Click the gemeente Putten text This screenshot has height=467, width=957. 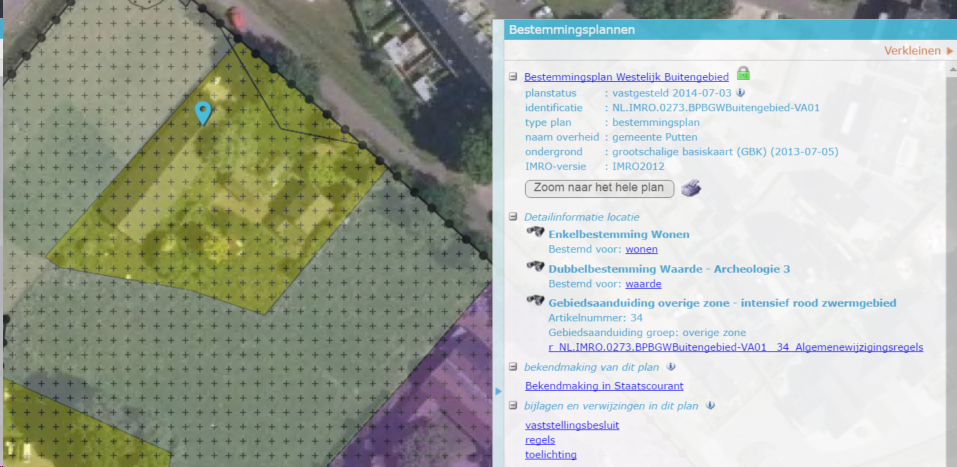click(655, 137)
